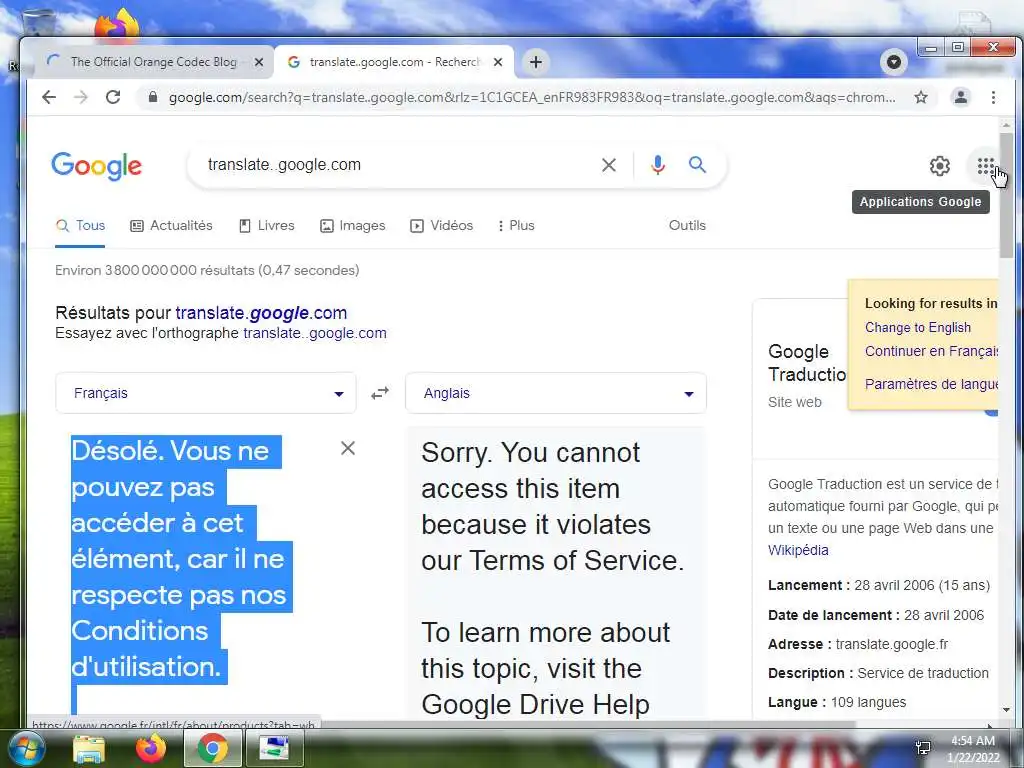Open the Français source language dropdown
Image resolution: width=1024 pixels, height=768 pixels.
point(206,393)
